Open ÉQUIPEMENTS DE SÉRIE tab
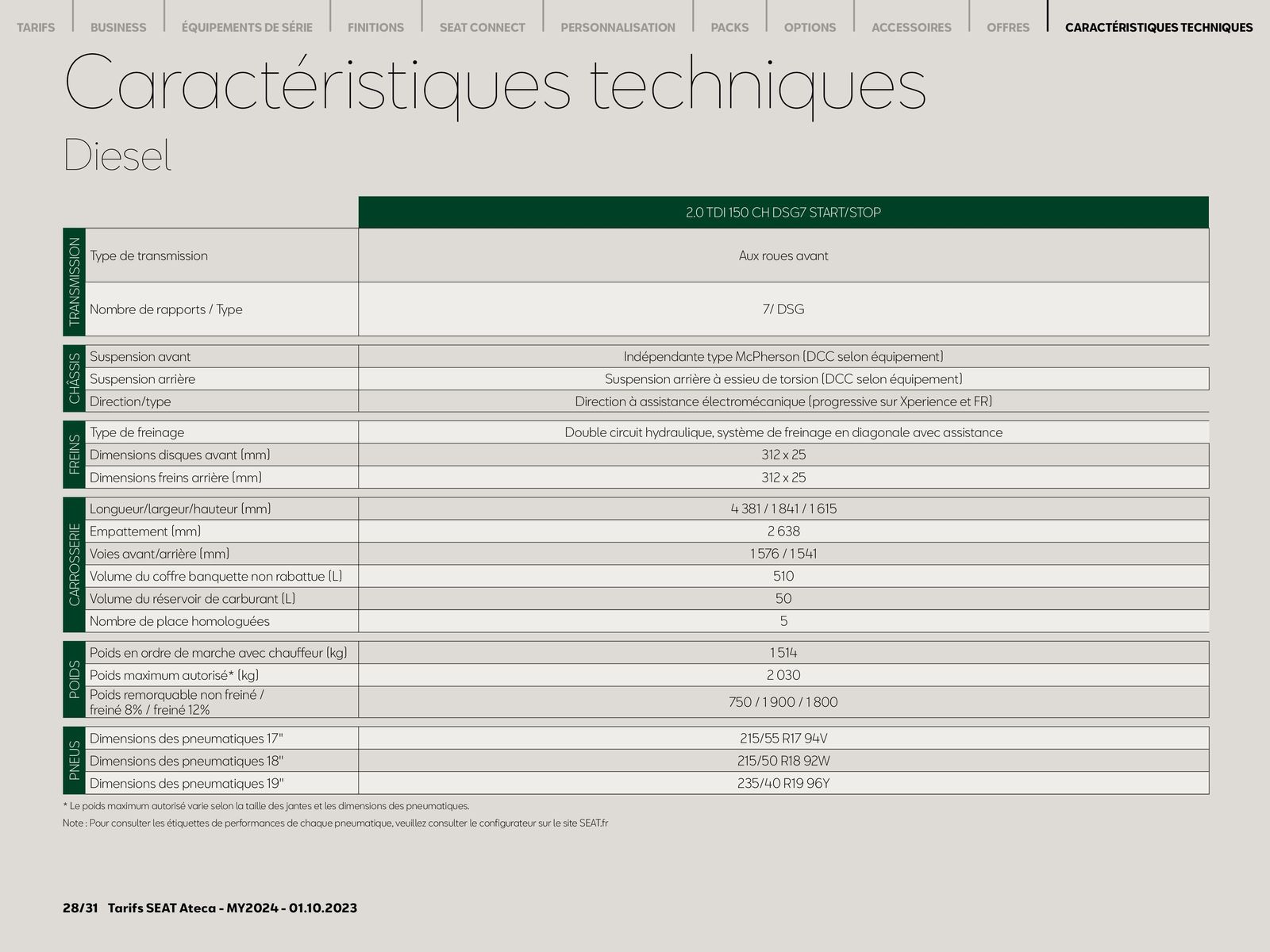 pos(247,27)
